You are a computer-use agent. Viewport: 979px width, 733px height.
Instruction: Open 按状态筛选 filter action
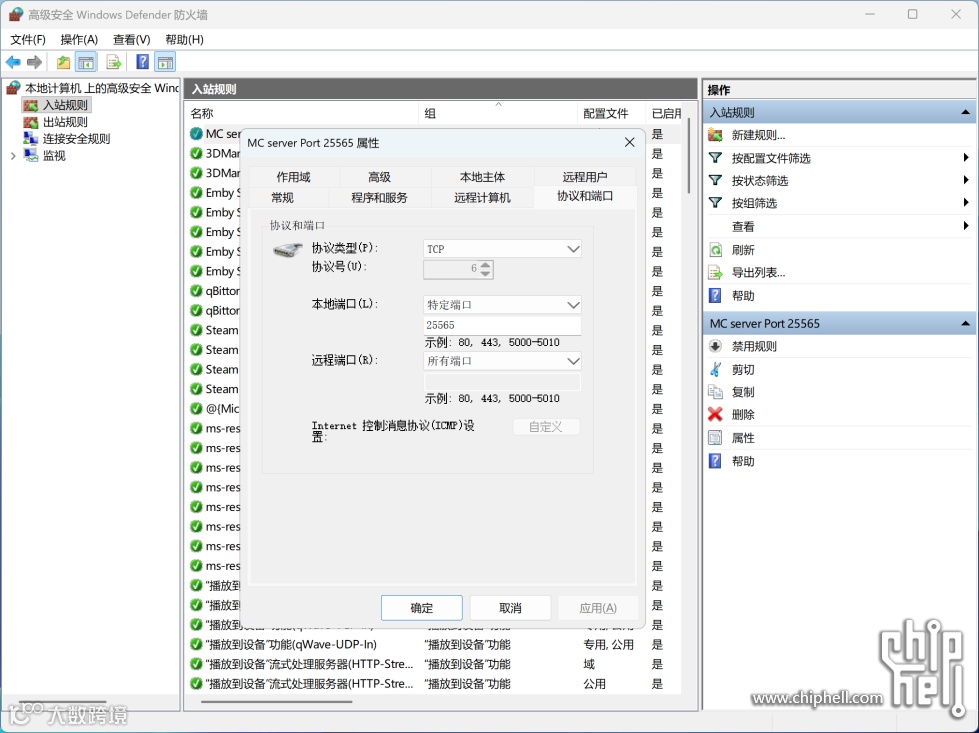click(x=760, y=180)
